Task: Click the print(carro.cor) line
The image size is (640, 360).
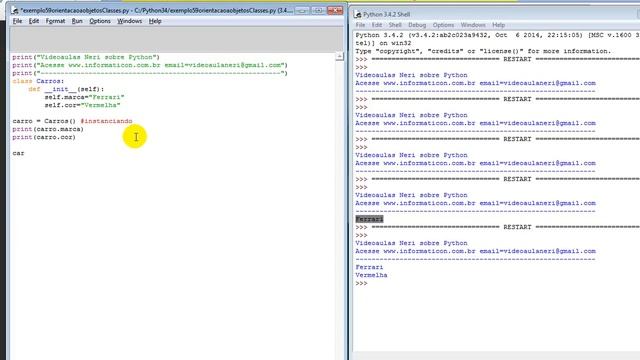Action: click(x=44, y=137)
